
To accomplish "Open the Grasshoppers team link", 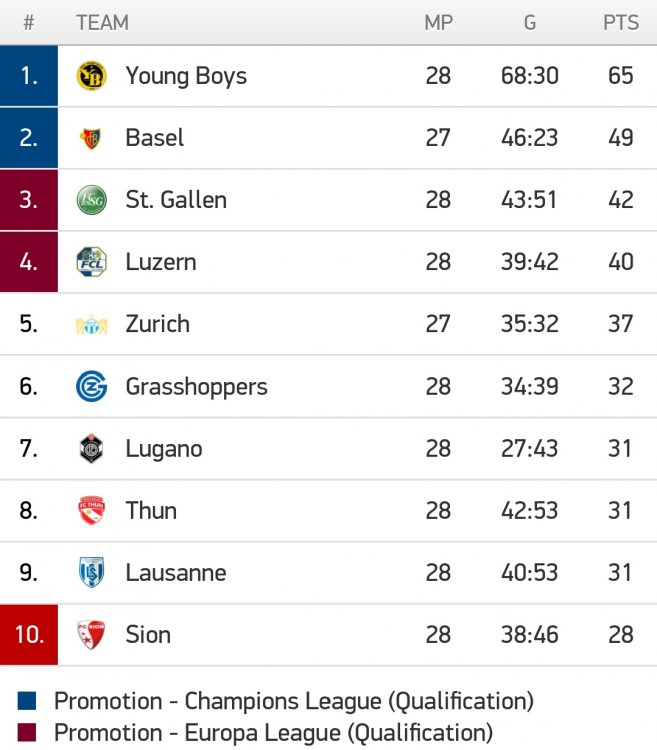I will tap(197, 387).
